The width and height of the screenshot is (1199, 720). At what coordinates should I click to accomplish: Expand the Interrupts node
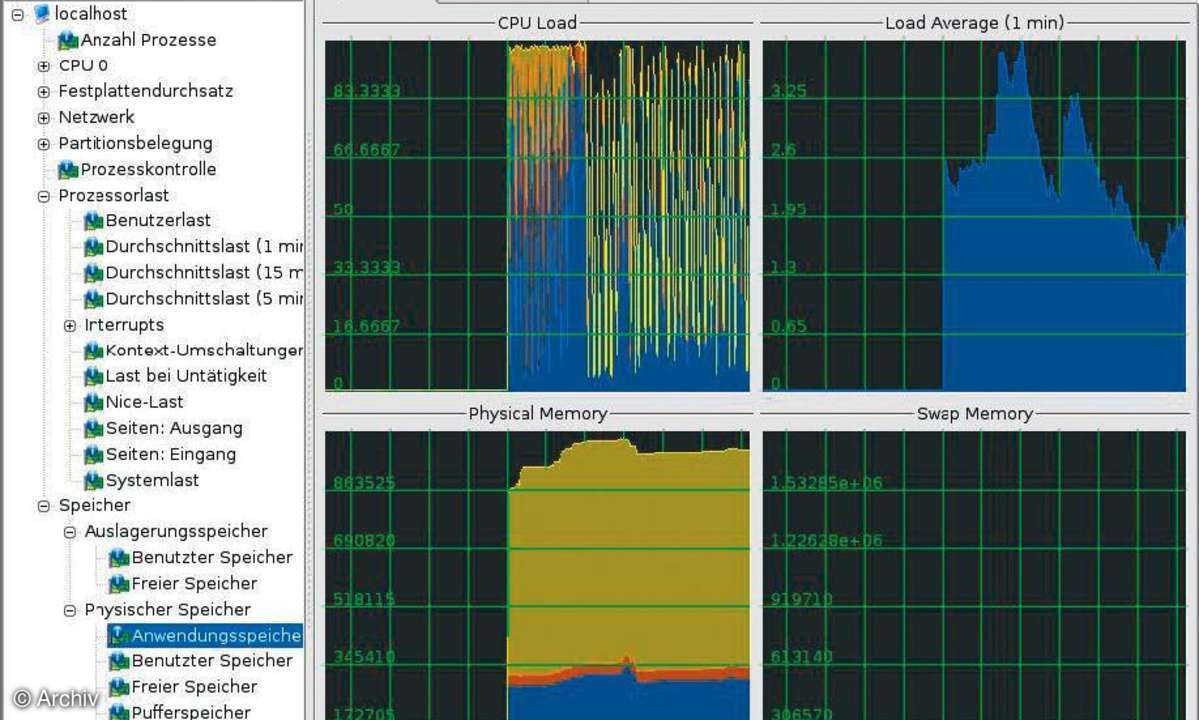pos(69,324)
